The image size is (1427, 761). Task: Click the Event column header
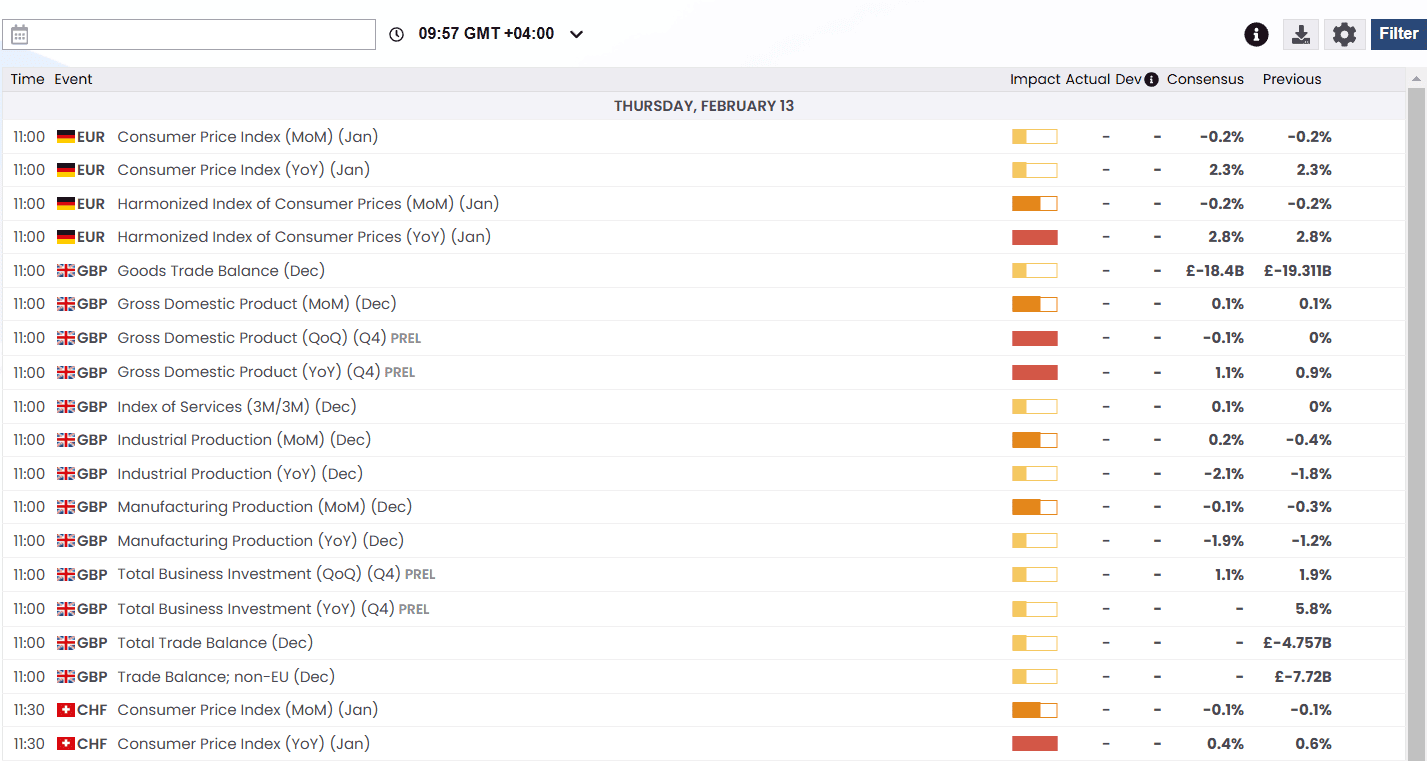coord(73,79)
